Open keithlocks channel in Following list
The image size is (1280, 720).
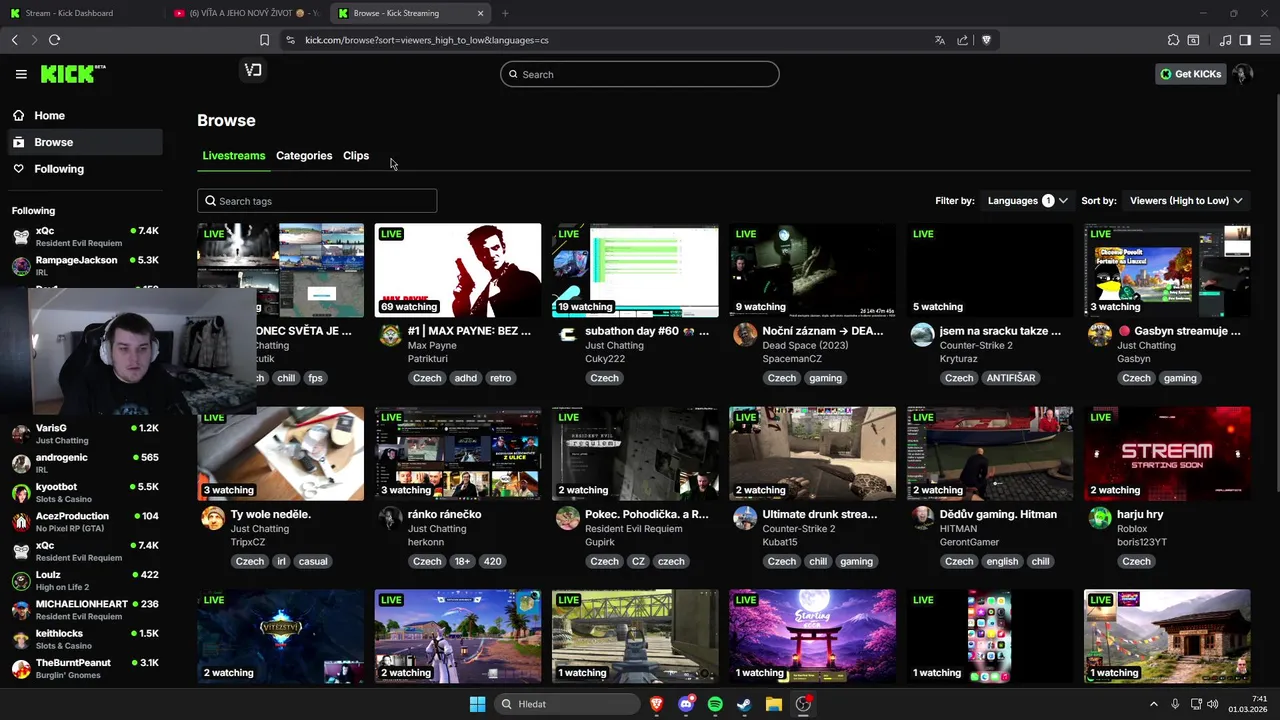click(85, 639)
